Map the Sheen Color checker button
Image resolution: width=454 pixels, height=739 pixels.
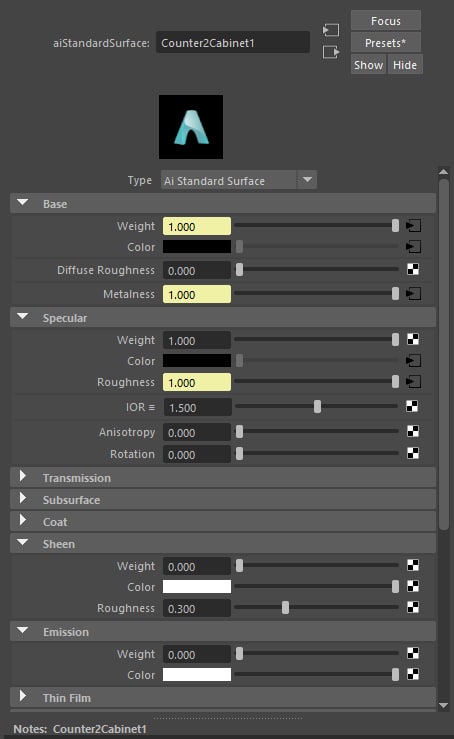pyautogui.click(x=413, y=586)
